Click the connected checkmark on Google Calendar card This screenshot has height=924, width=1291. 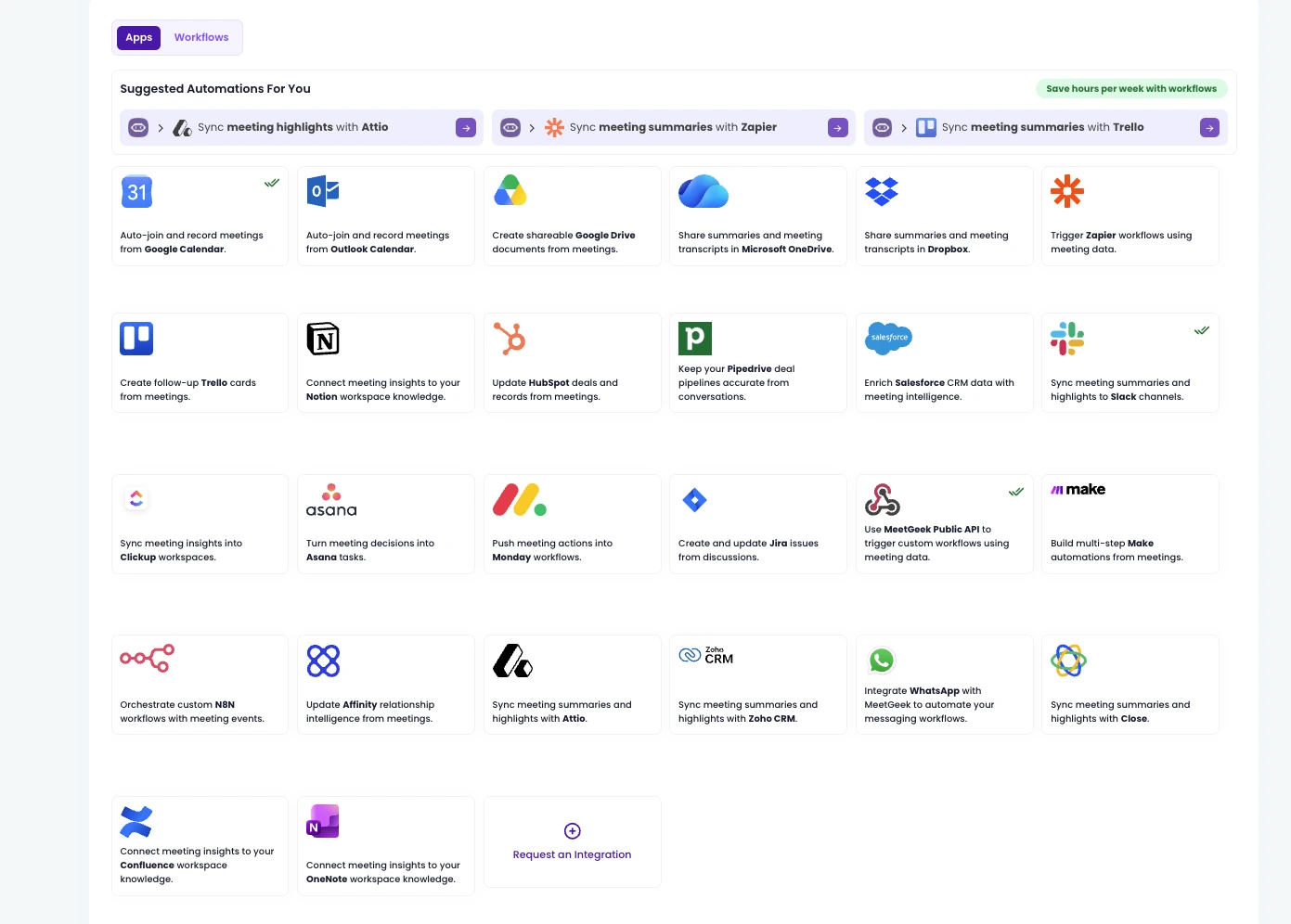click(272, 183)
